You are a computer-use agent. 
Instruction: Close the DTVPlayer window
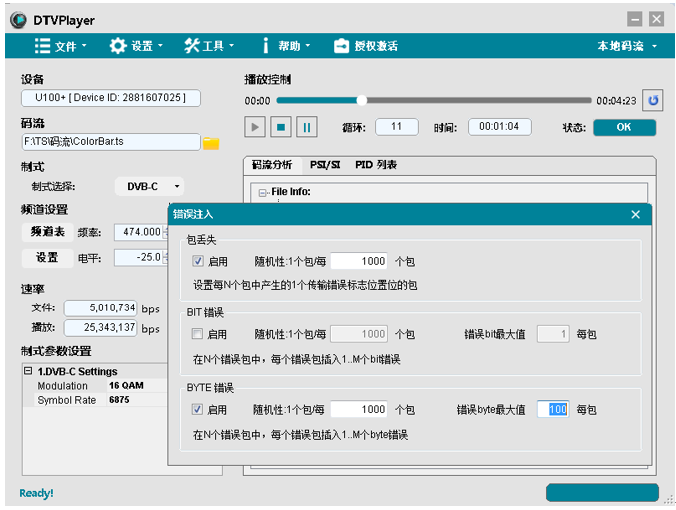coord(657,19)
